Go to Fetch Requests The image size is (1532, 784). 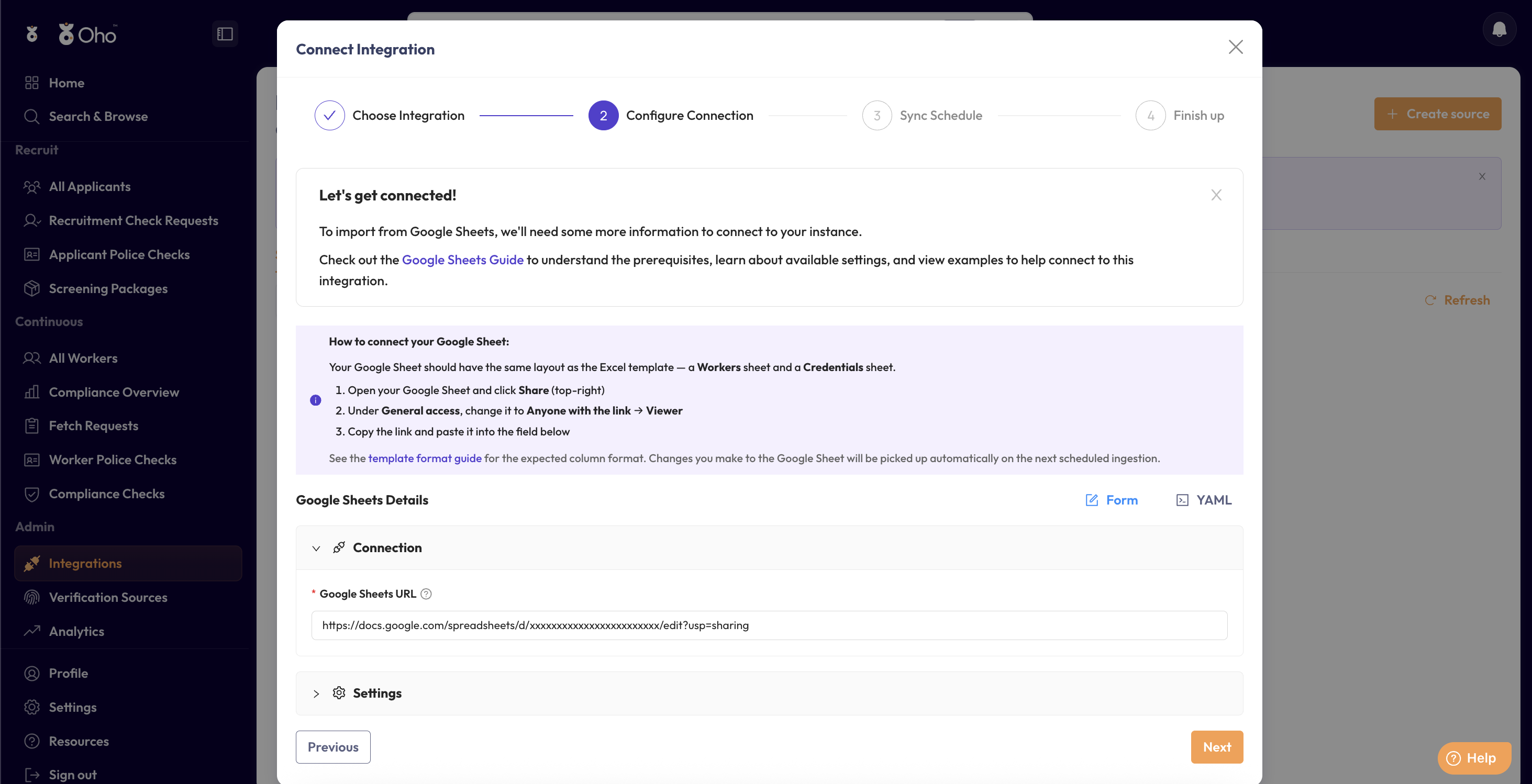pos(93,425)
